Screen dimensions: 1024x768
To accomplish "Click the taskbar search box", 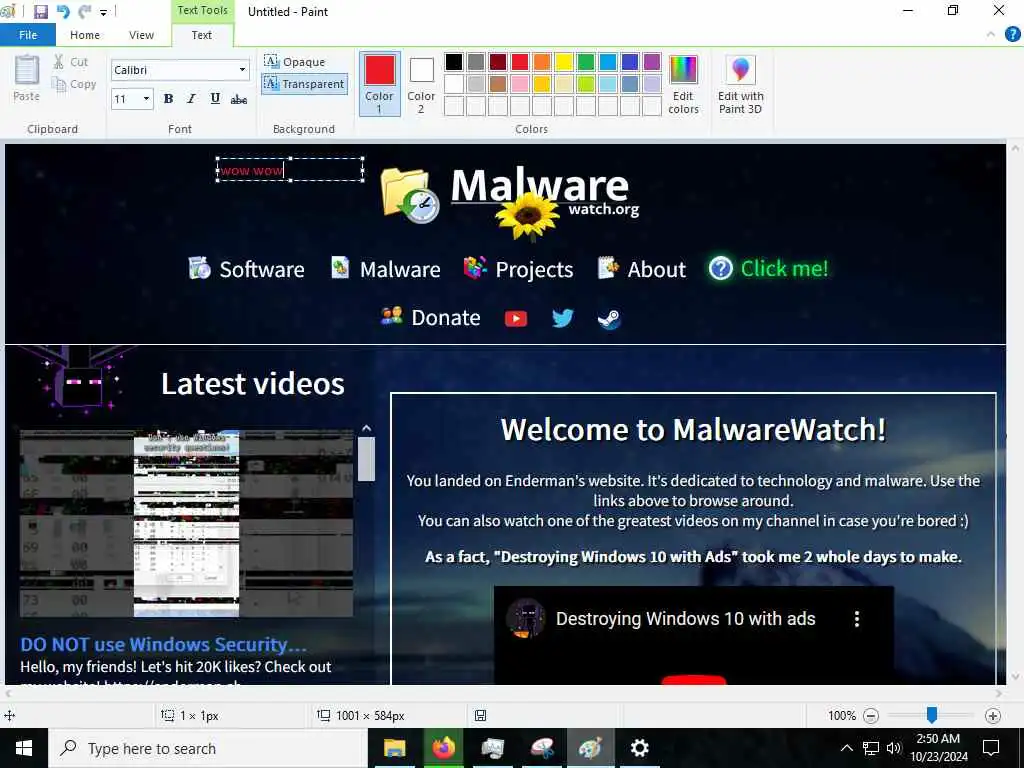I will pos(208,748).
